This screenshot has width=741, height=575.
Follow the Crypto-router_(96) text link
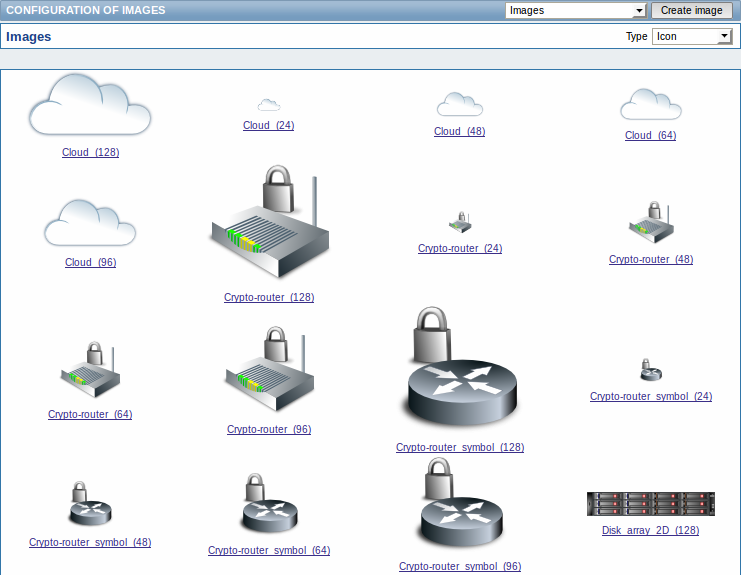point(269,429)
